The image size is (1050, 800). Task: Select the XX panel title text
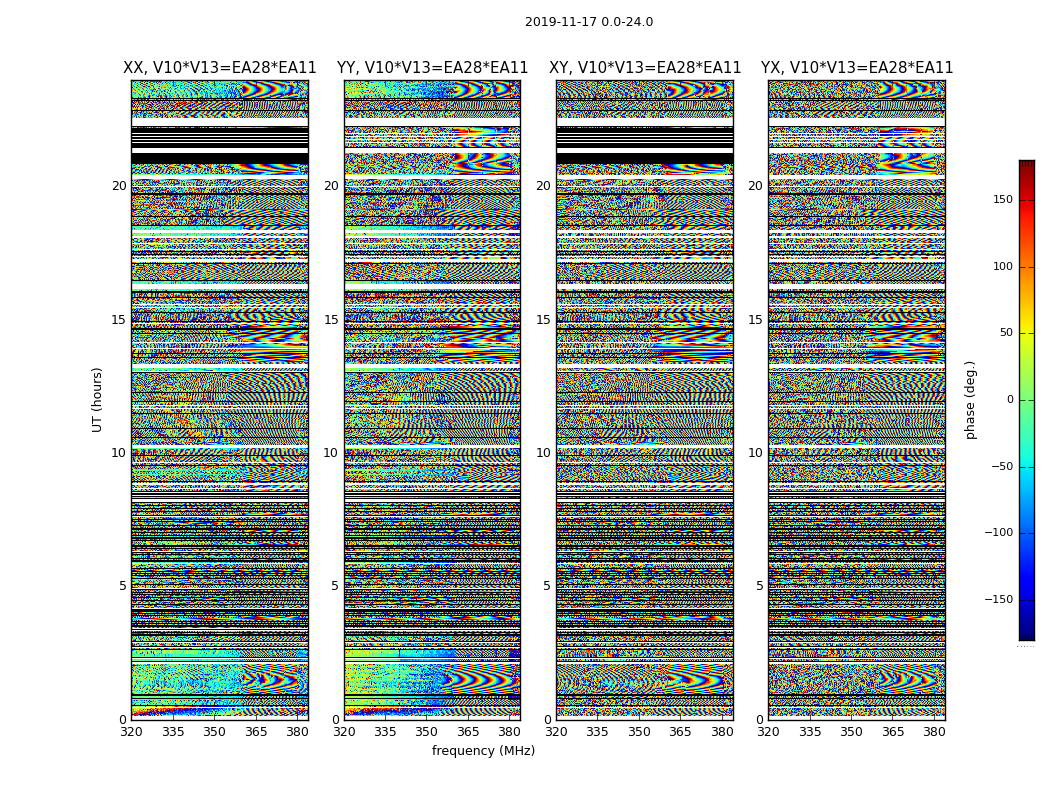click(219, 68)
